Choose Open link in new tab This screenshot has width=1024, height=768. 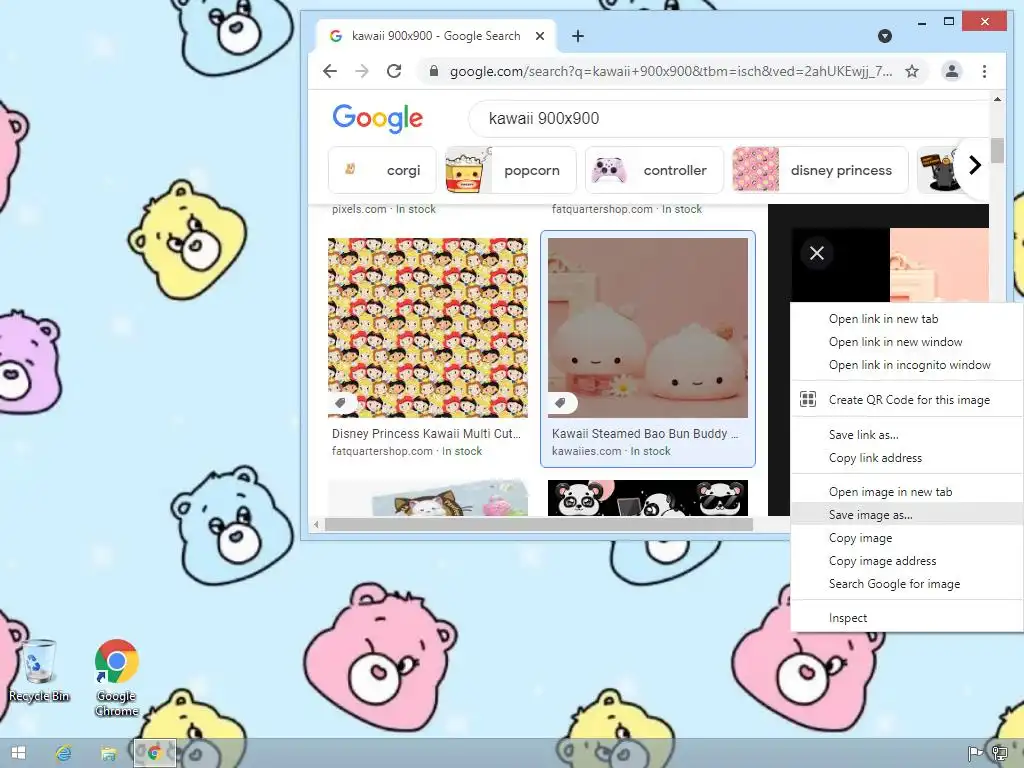click(x=906, y=319)
